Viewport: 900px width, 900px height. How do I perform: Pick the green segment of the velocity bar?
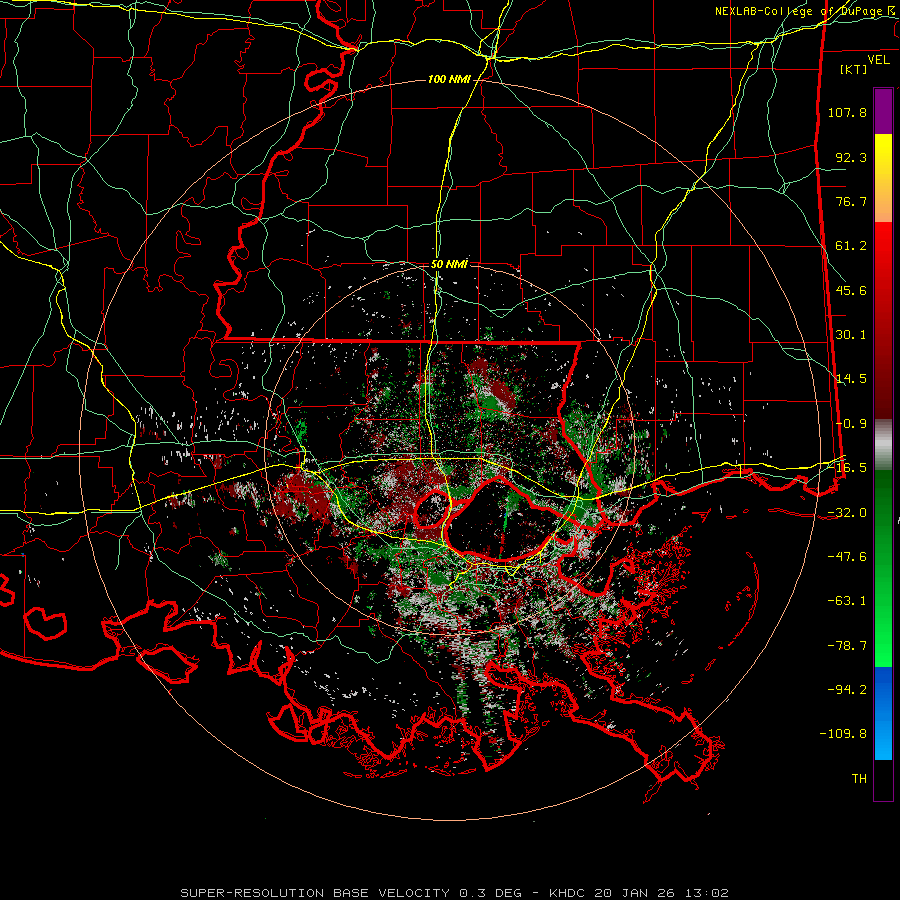[883, 568]
